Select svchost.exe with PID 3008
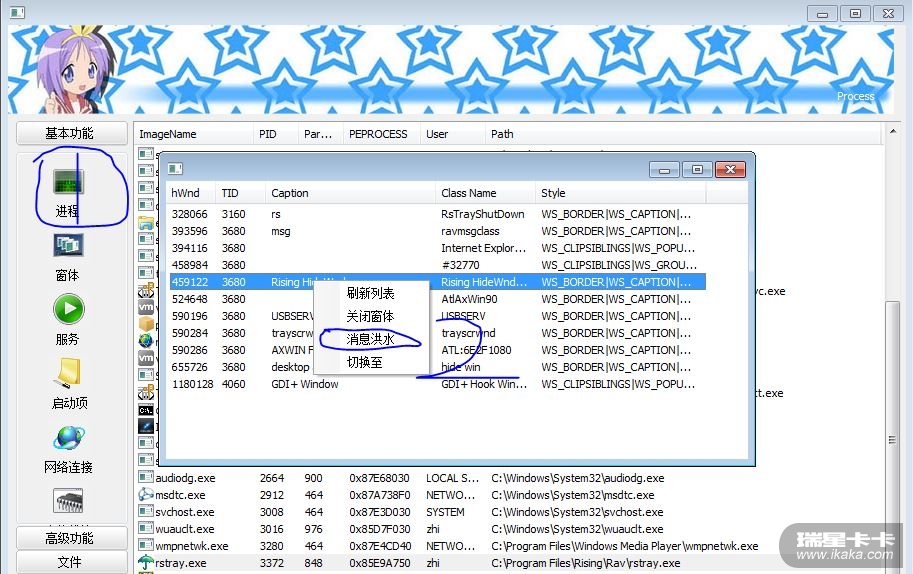Screen dimensions: 913x574 pos(509,512)
